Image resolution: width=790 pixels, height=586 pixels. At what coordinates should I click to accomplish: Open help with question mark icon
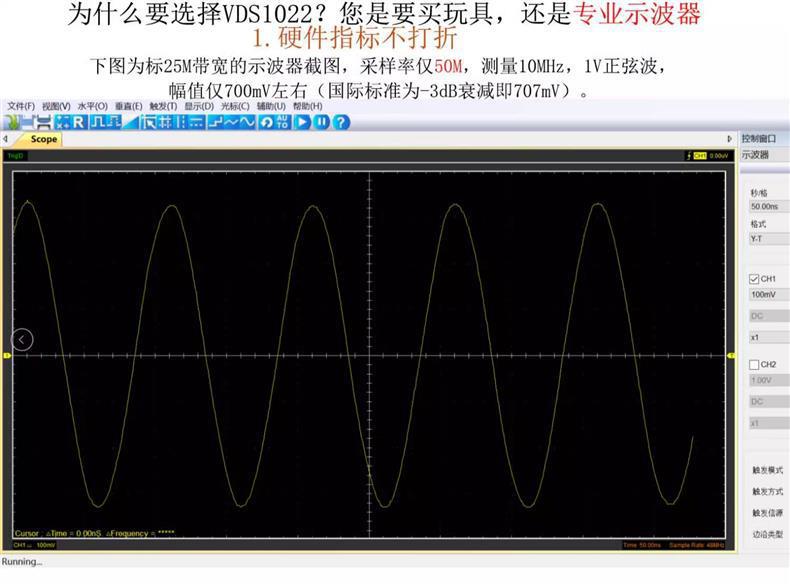(x=341, y=122)
